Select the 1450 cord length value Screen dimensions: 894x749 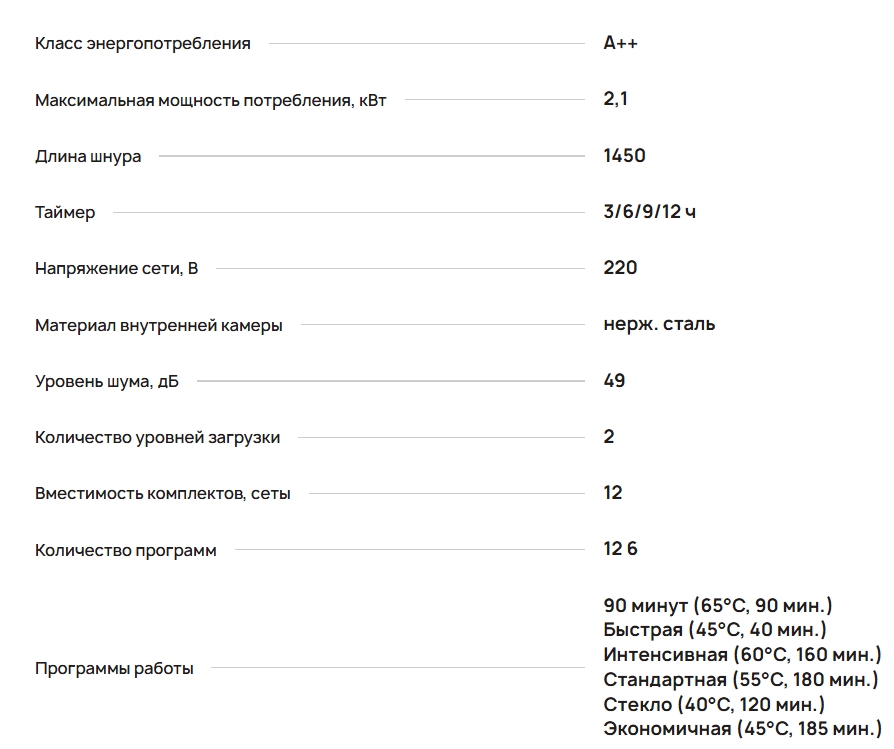[x=624, y=155]
